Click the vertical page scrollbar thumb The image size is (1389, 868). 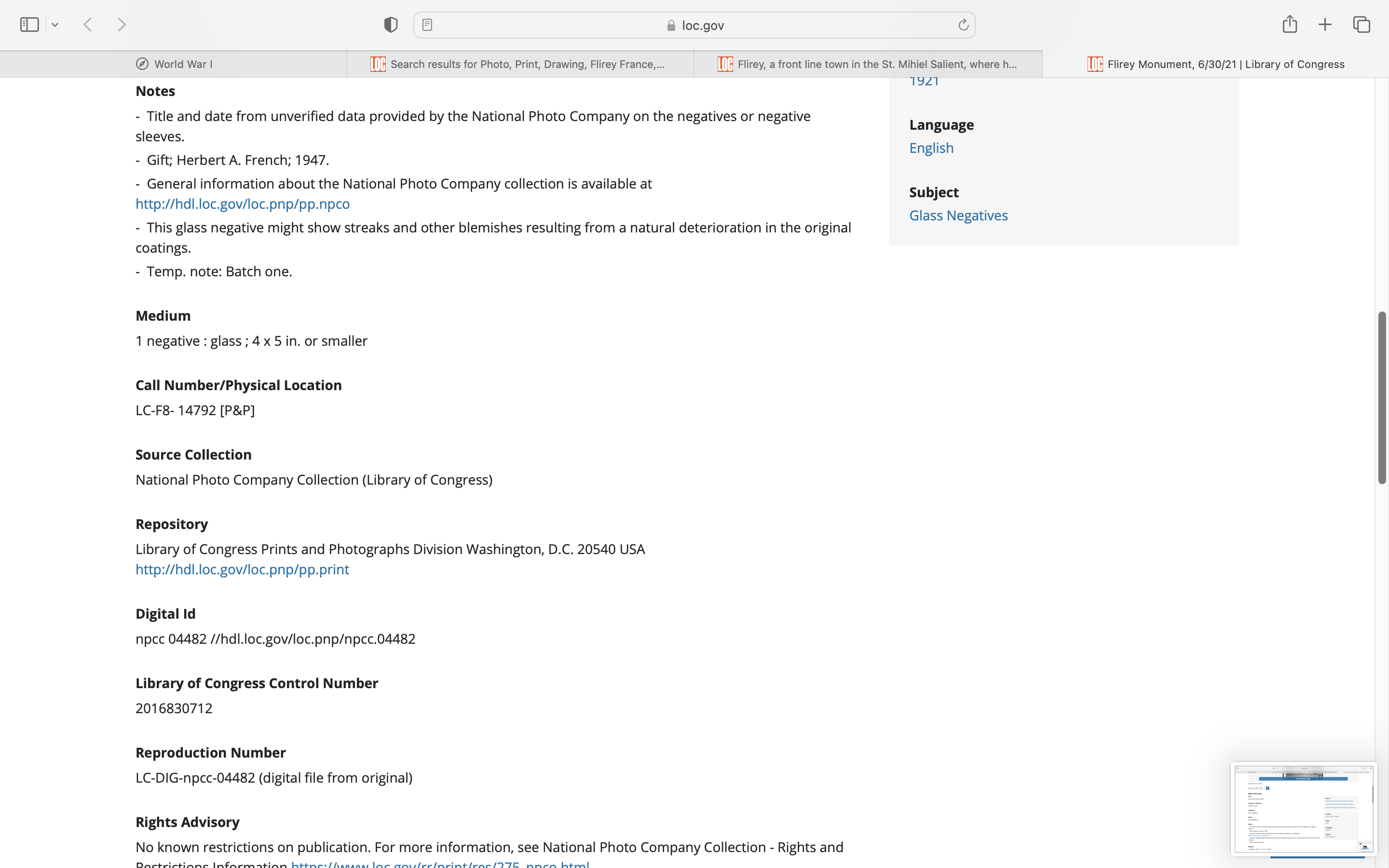(x=1382, y=397)
